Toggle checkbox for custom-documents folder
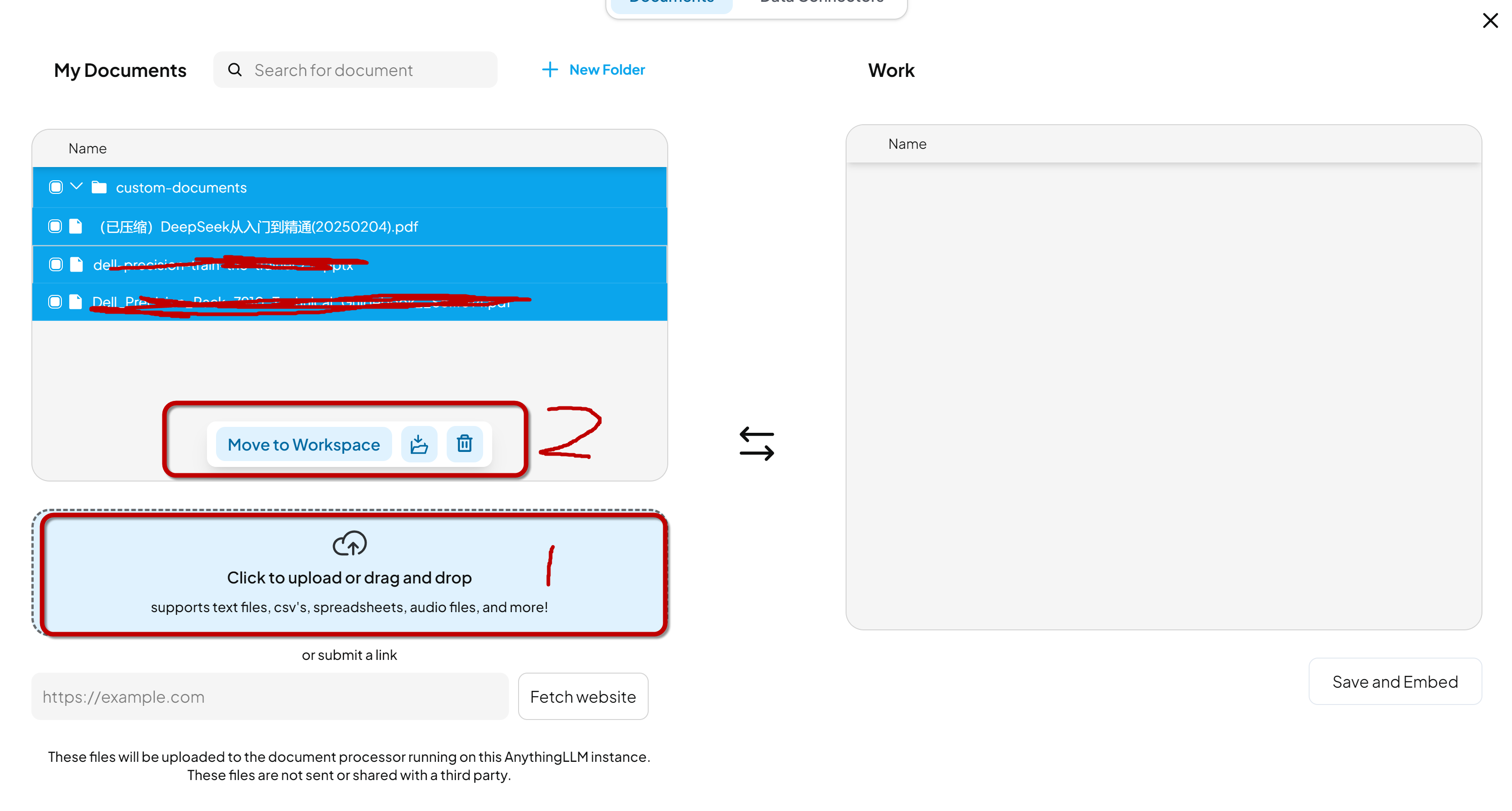The height and width of the screenshot is (811, 1512). point(55,188)
